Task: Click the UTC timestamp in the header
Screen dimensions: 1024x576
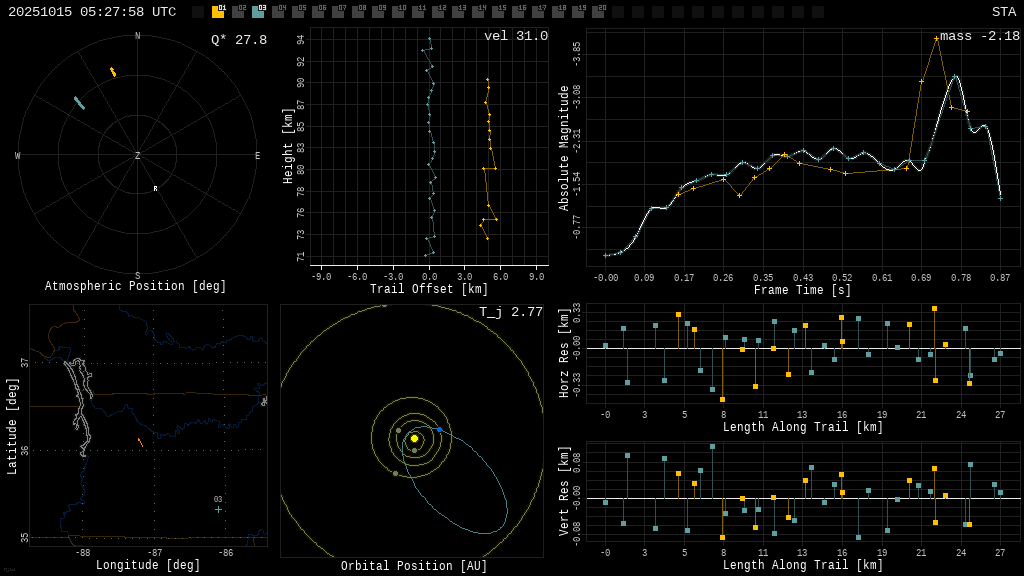Action: tap(92, 12)
